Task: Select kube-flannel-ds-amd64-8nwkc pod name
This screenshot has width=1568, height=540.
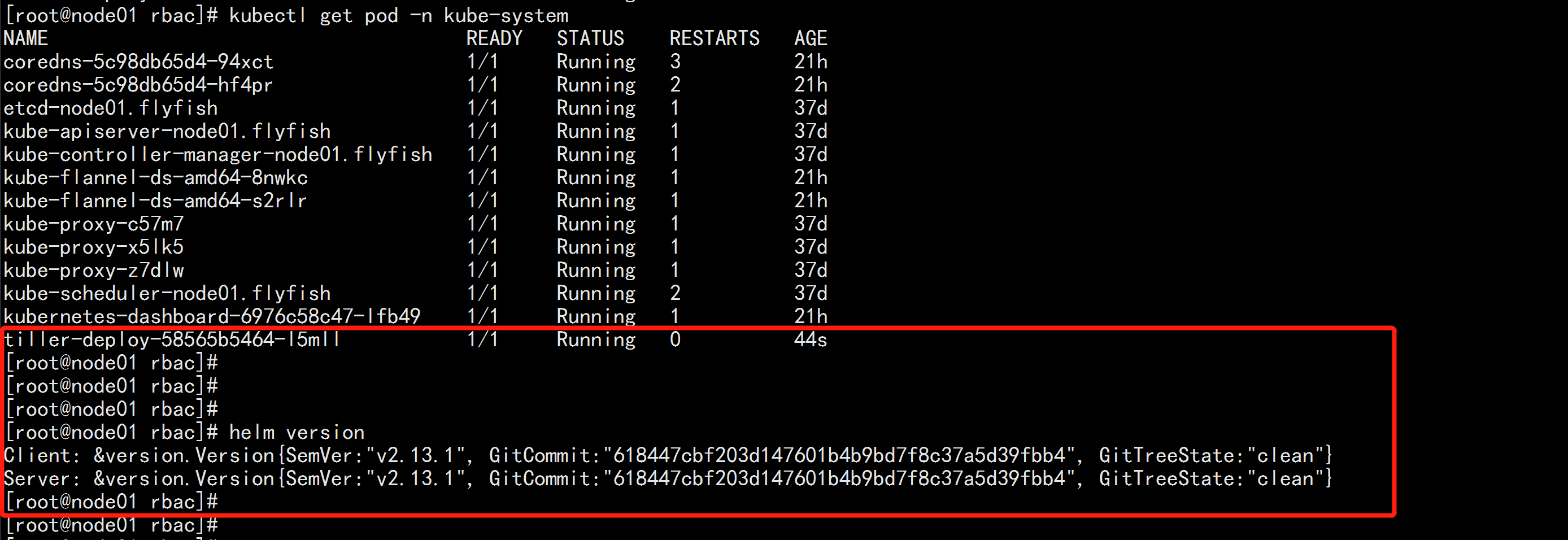Action: (156, 177)
